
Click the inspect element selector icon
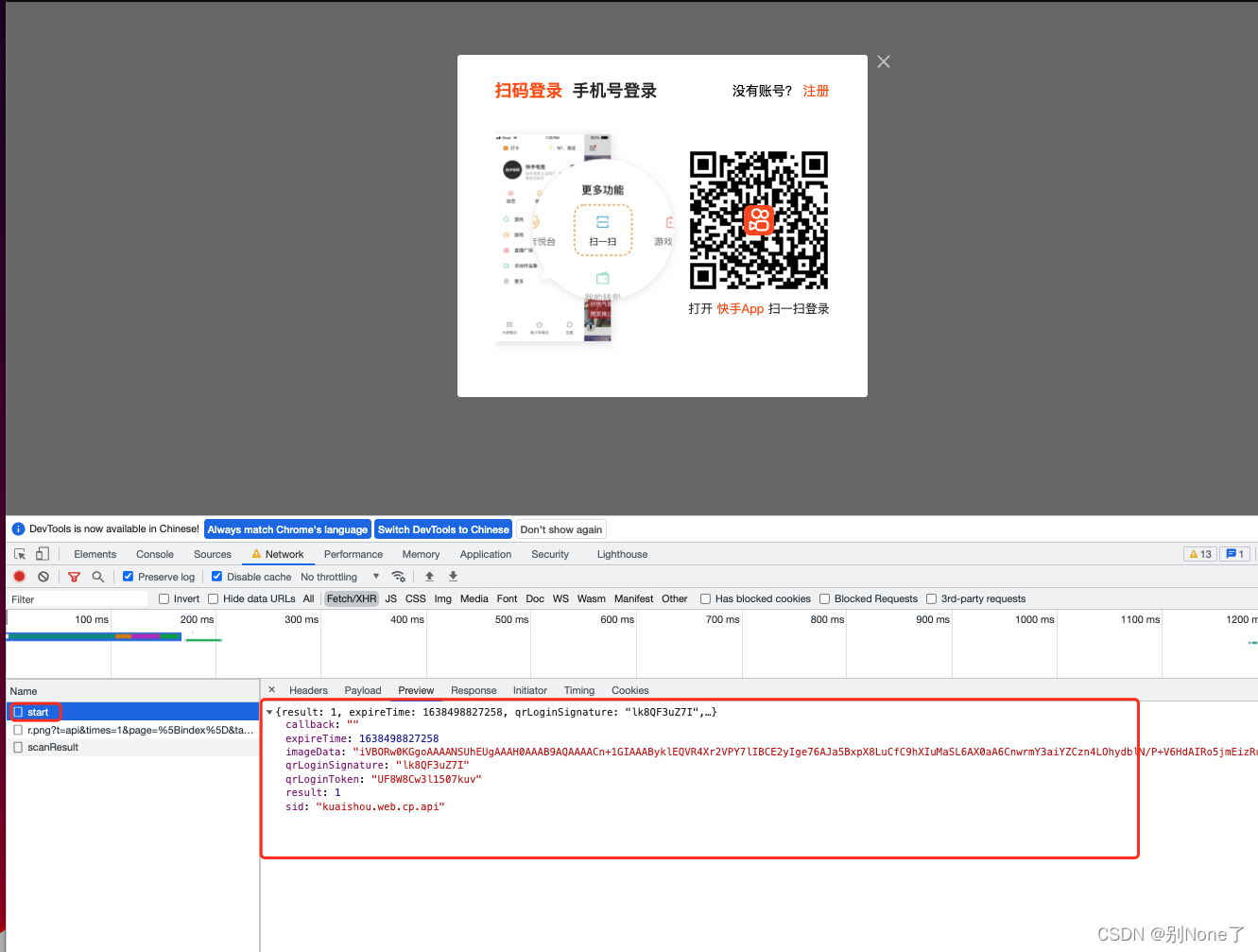click(20, 554)
